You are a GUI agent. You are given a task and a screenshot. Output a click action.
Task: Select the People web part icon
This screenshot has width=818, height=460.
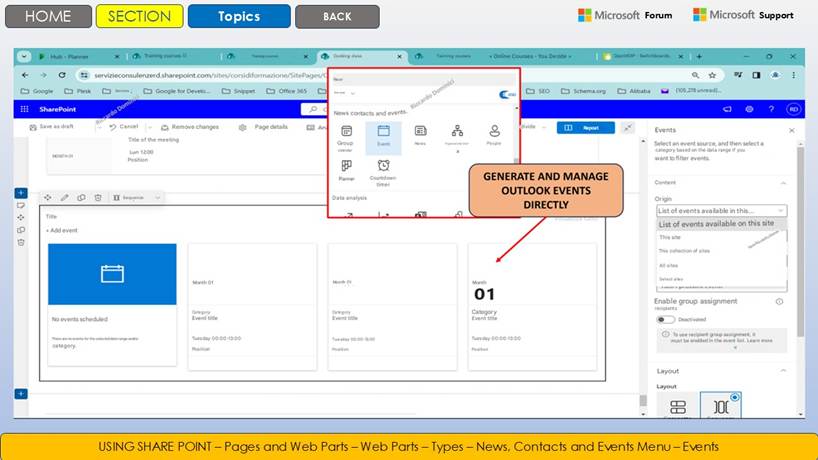click(494, 136)
